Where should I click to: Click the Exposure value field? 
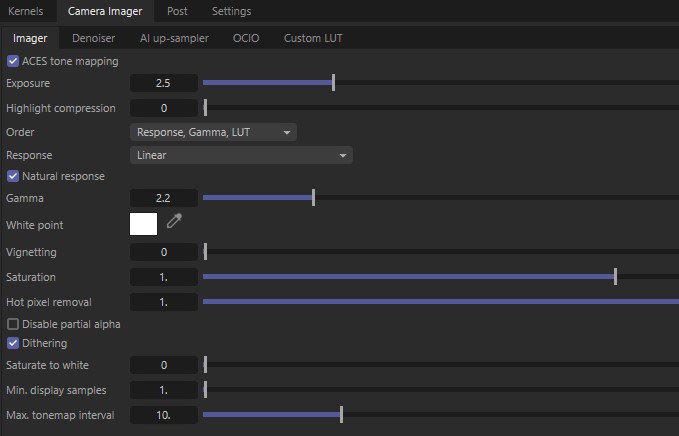[x=164, y=84]
